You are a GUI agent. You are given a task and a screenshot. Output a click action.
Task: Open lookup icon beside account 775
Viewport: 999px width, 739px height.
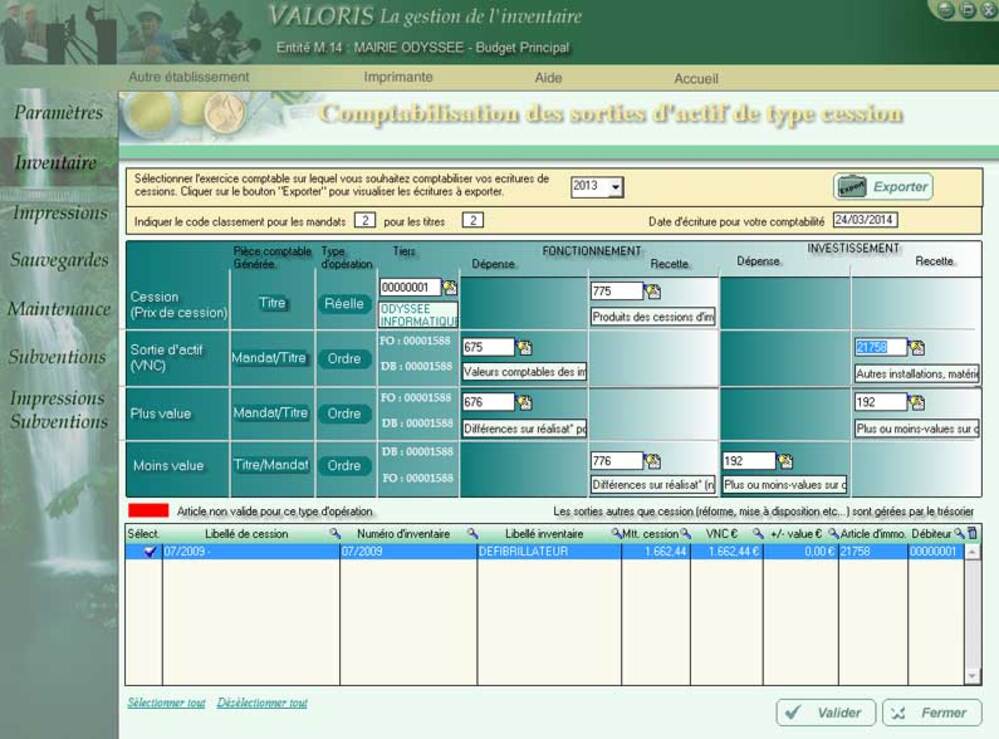pyautogui.click(x=654, y=291)
